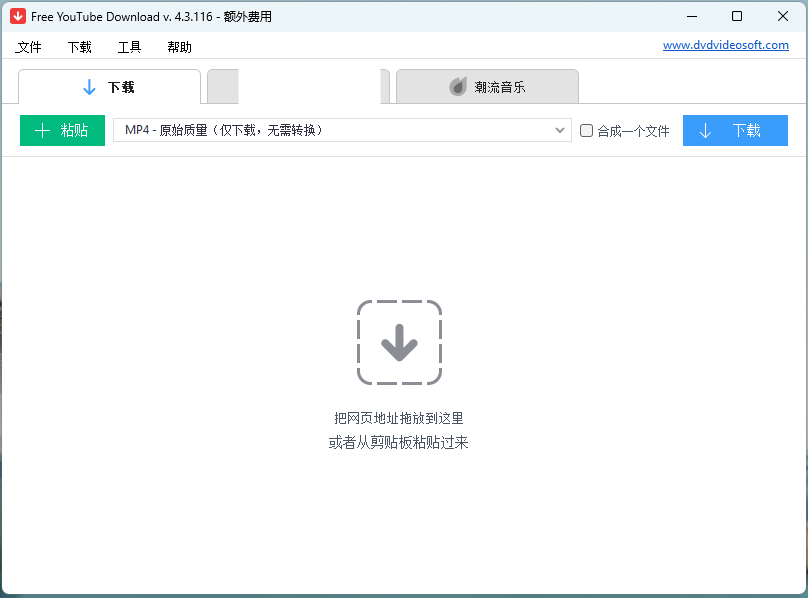Close the Free YouTube Download window
The image size is (808, 598).
point(783,16)
